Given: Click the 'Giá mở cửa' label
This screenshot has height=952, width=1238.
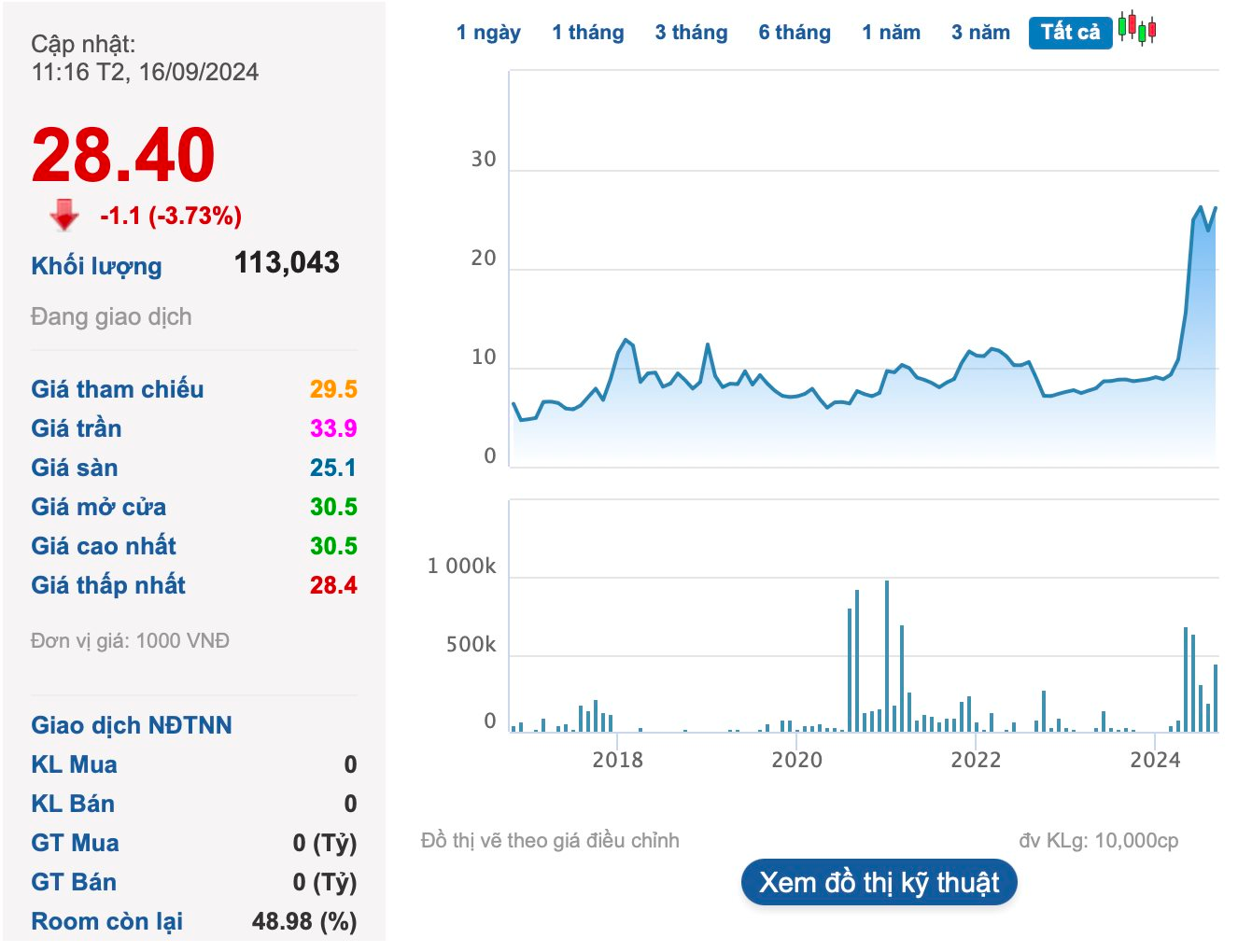Looking at the screenshot, I should [x=99, y=507].
